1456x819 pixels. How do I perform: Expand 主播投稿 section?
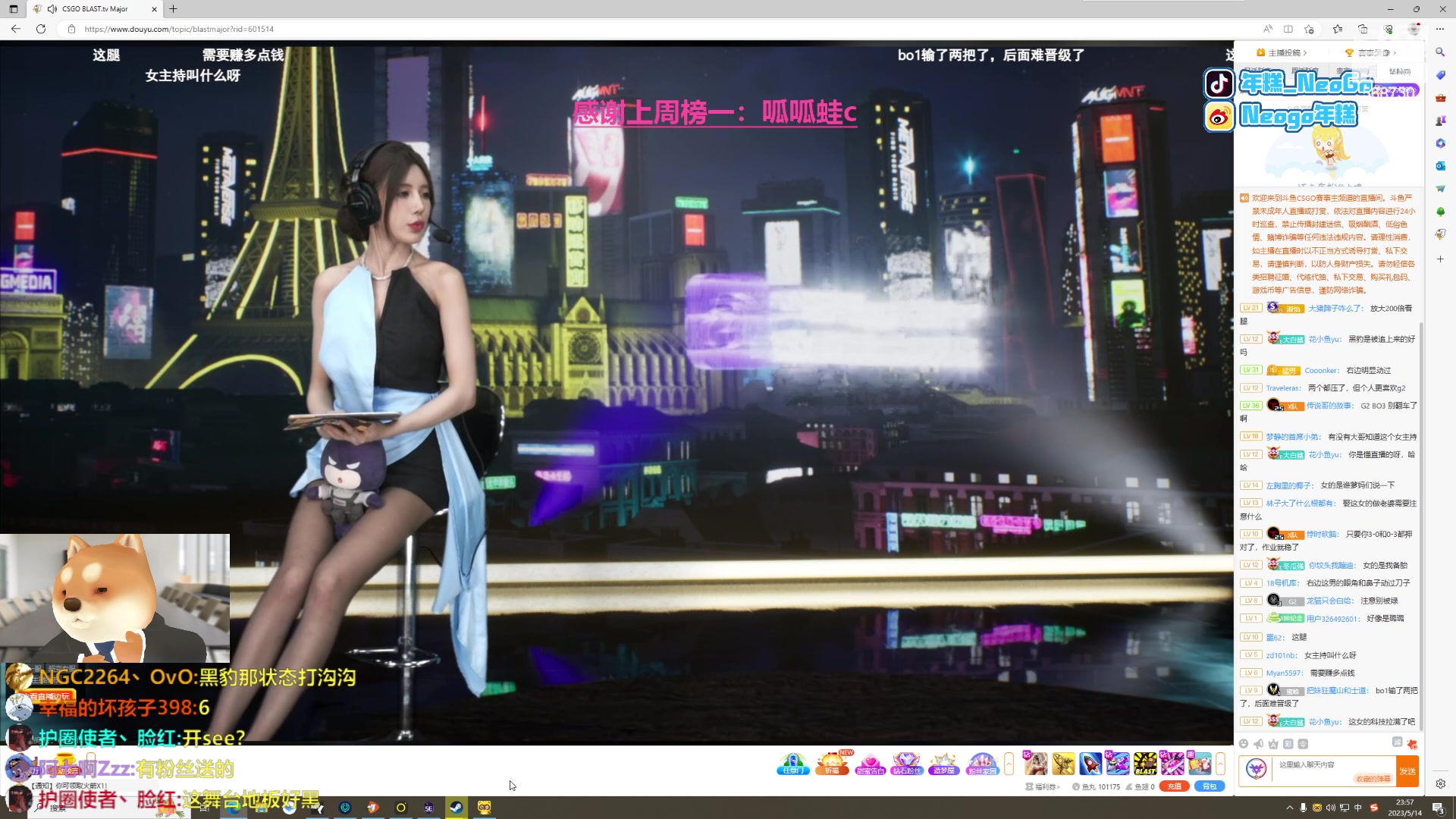1282,53
